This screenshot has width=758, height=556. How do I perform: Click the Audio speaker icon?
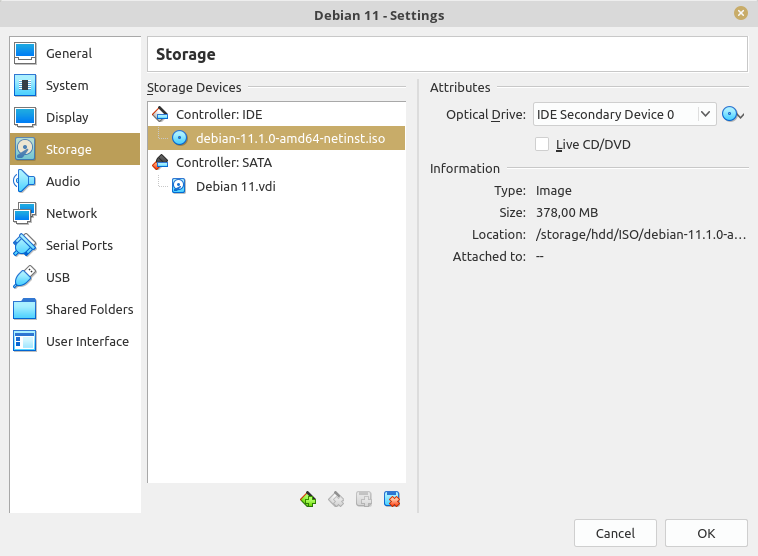tap(25, 181)
